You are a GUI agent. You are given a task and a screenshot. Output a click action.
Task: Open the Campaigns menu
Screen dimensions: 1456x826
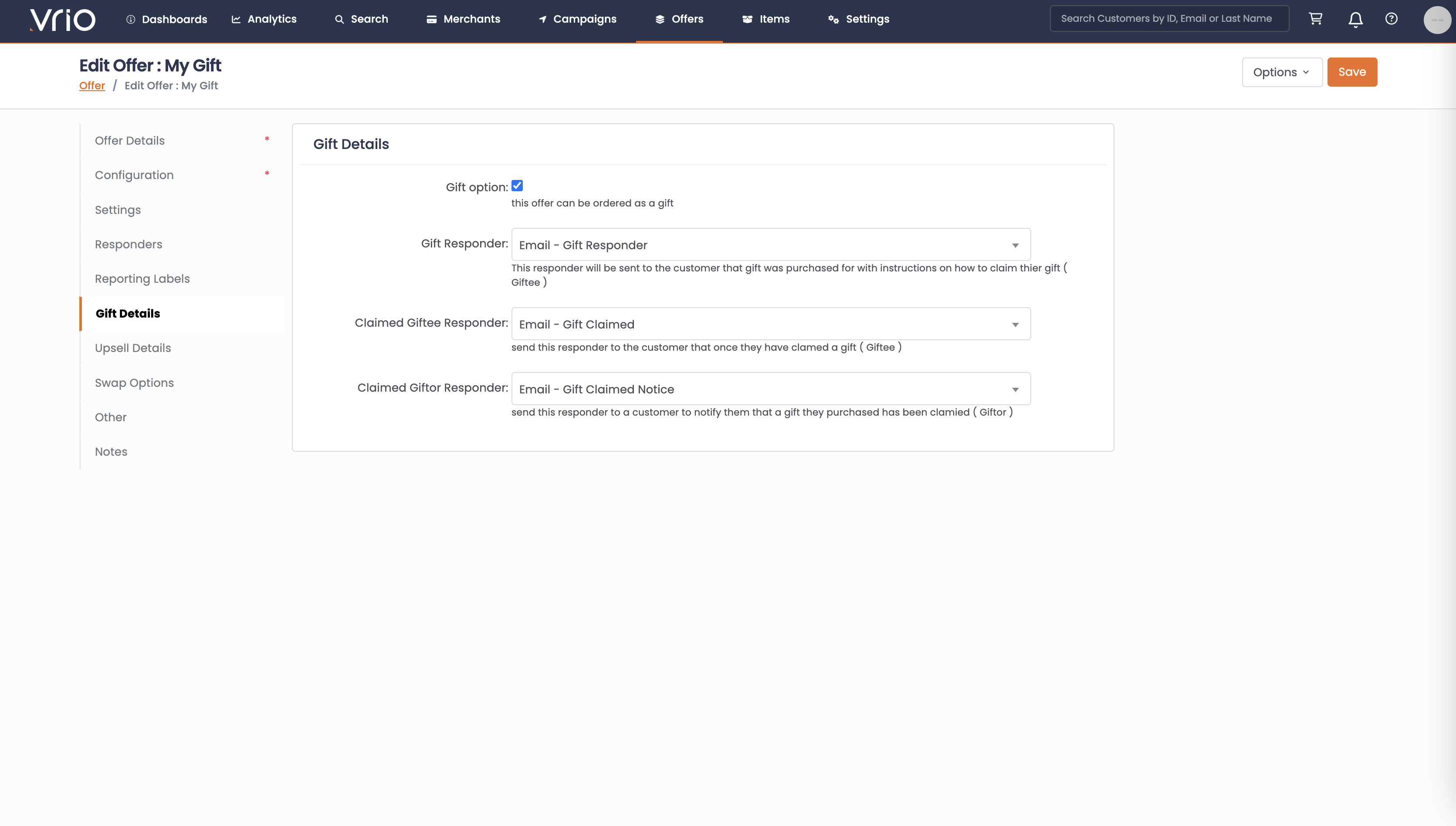point(577,19)
